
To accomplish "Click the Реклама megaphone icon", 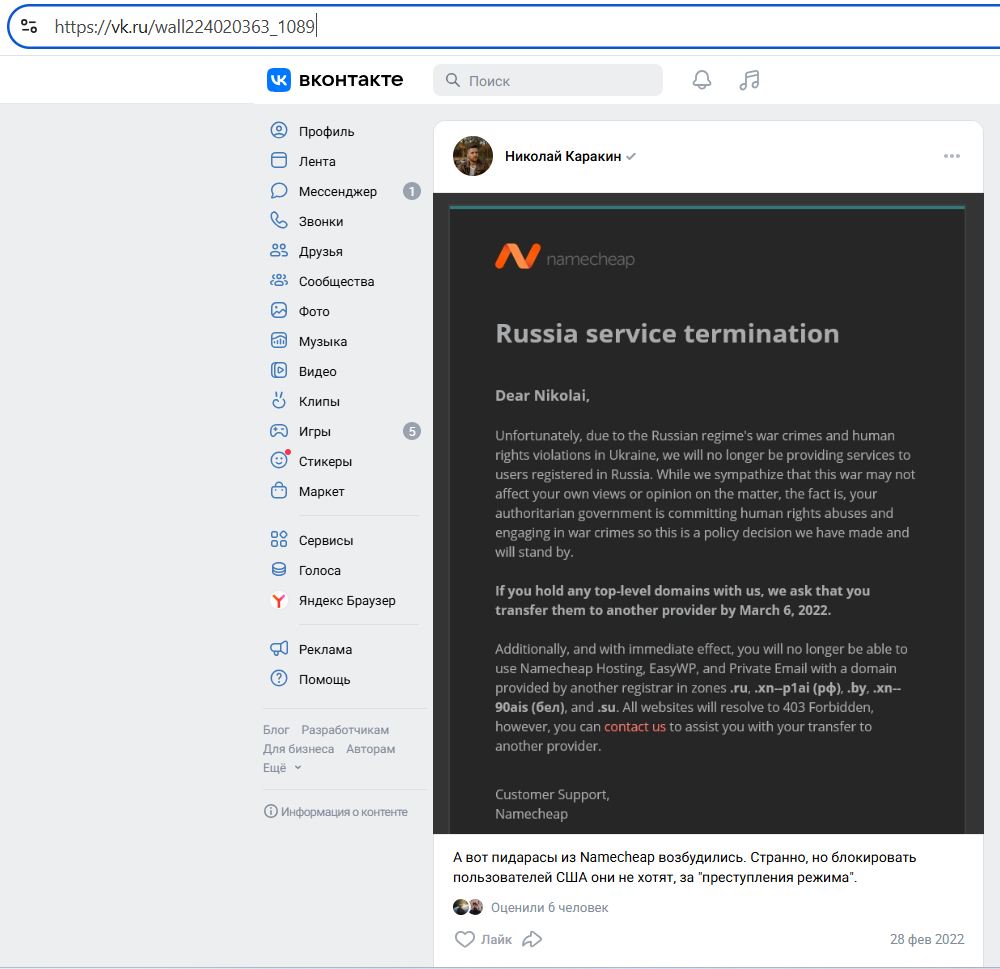I will coord(279,649).
